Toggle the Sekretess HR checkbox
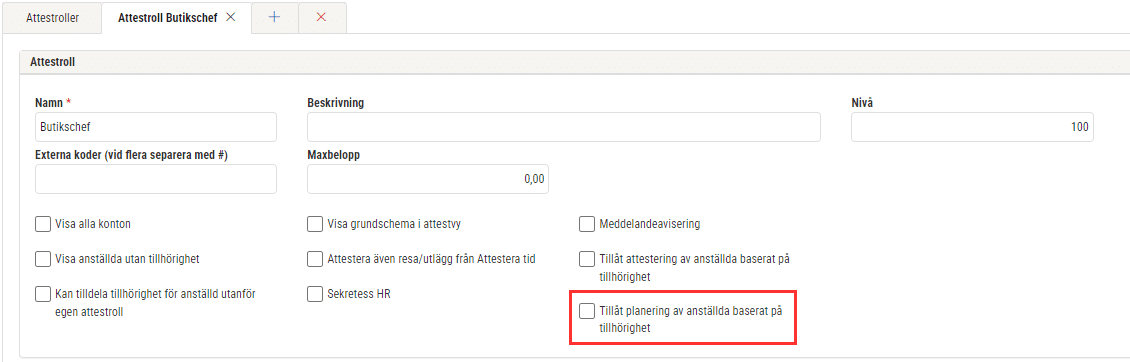 (x=315, y=293)
